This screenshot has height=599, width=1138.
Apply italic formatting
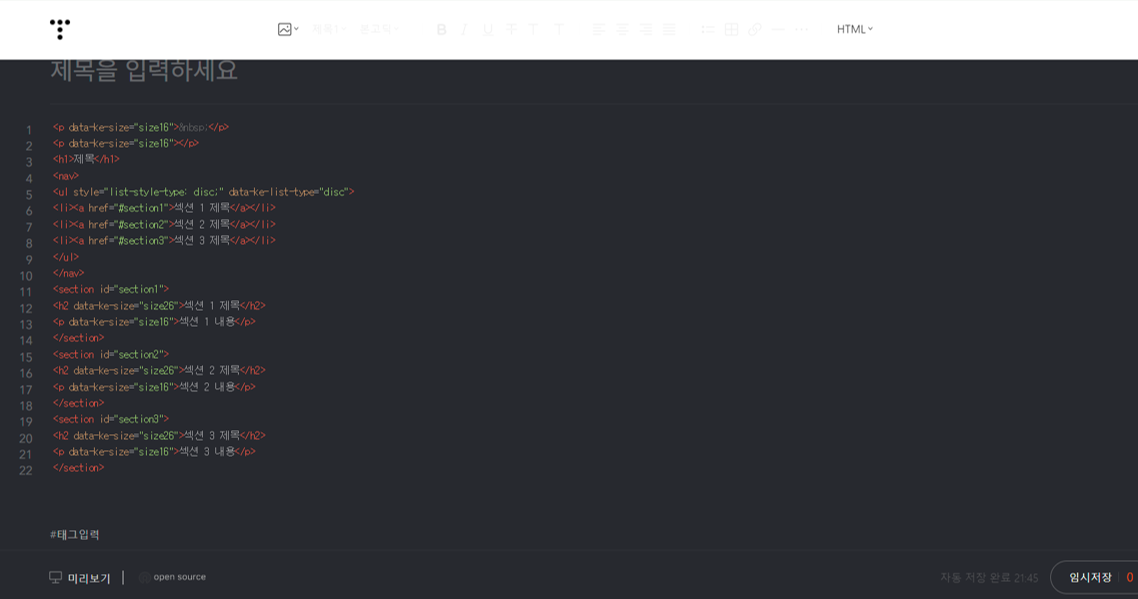pyautogui.click(x=464, y=30)
